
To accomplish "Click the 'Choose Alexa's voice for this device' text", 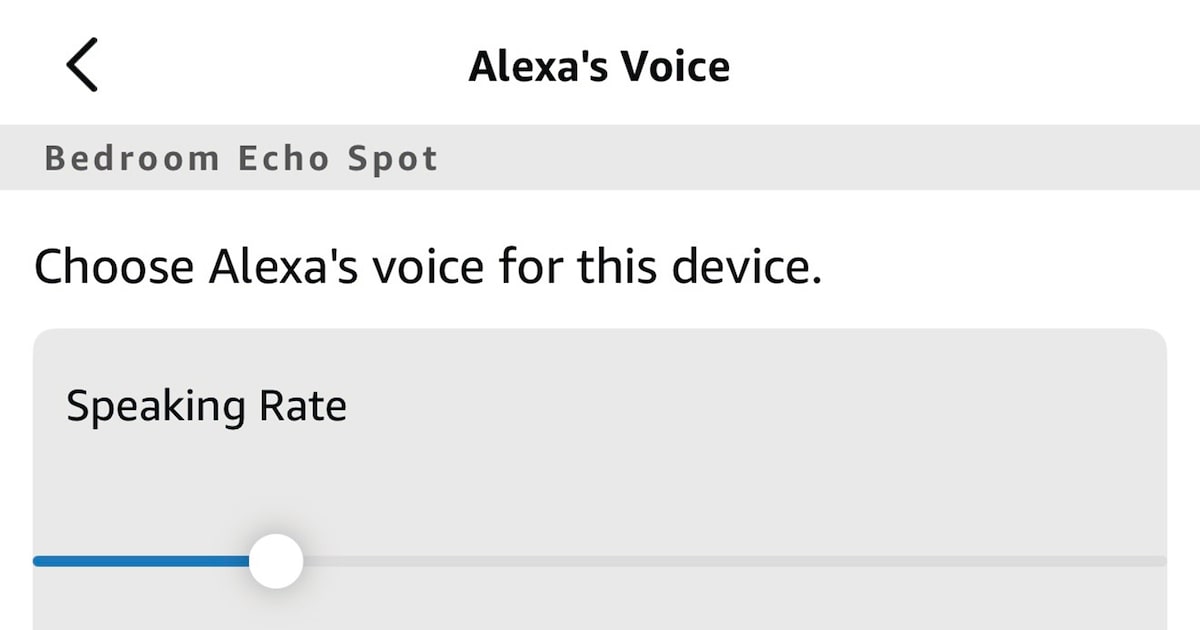I will [427, 268].
